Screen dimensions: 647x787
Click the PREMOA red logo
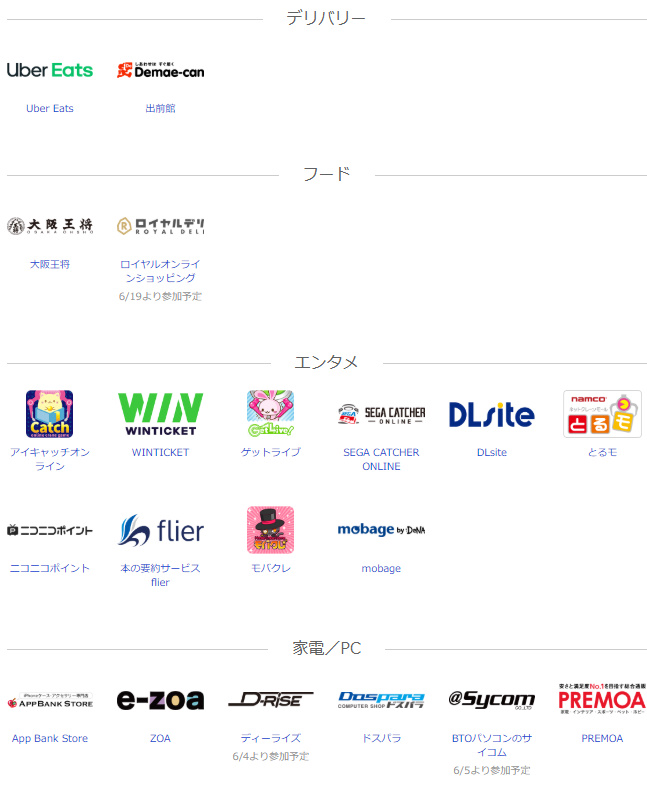coord(602,699)
